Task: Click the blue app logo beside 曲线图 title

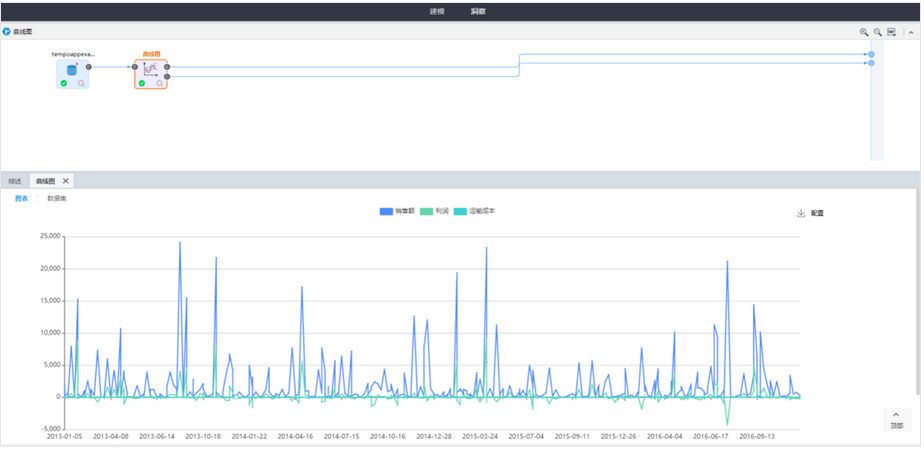Action: tap(6, 31)
